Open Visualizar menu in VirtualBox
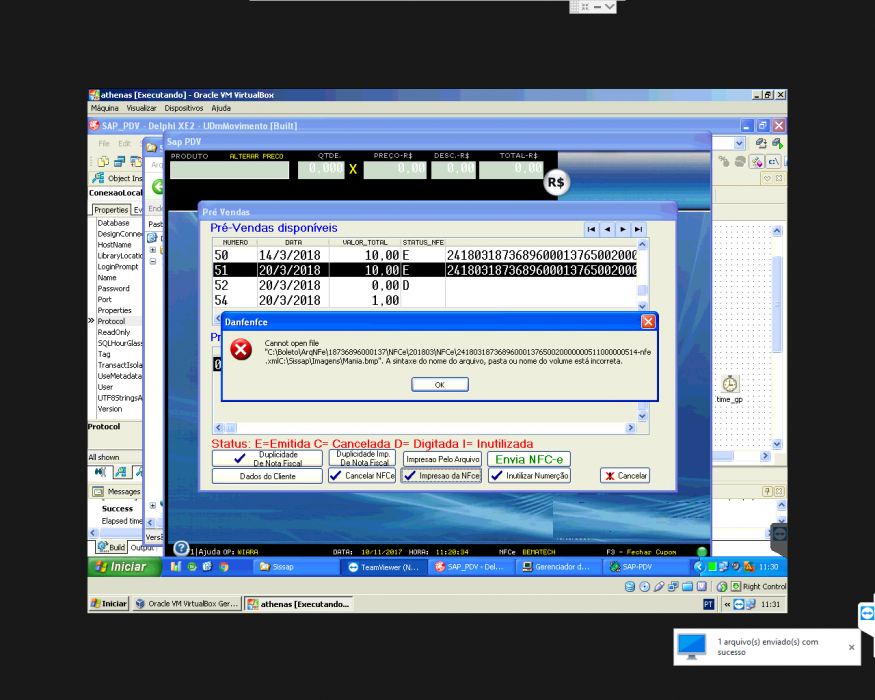 click(141, 108)
